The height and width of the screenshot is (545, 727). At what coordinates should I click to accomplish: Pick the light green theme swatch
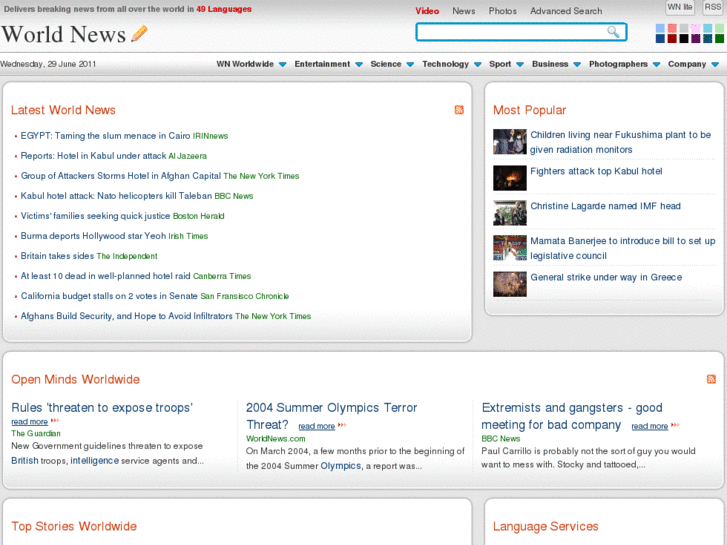[x=719, y=28]
